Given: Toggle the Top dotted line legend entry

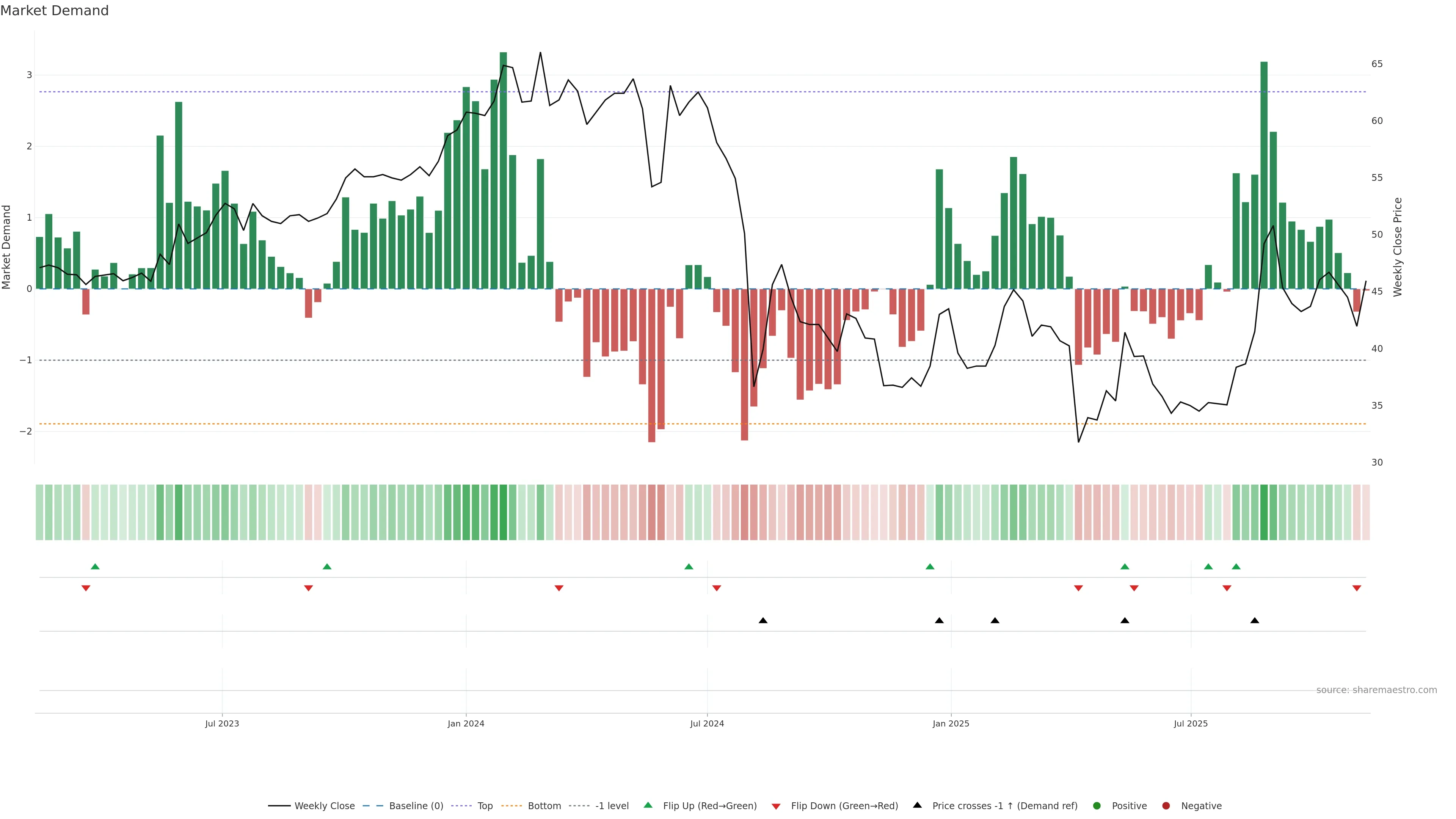Looking at the screenshot, I should [485, 805].
